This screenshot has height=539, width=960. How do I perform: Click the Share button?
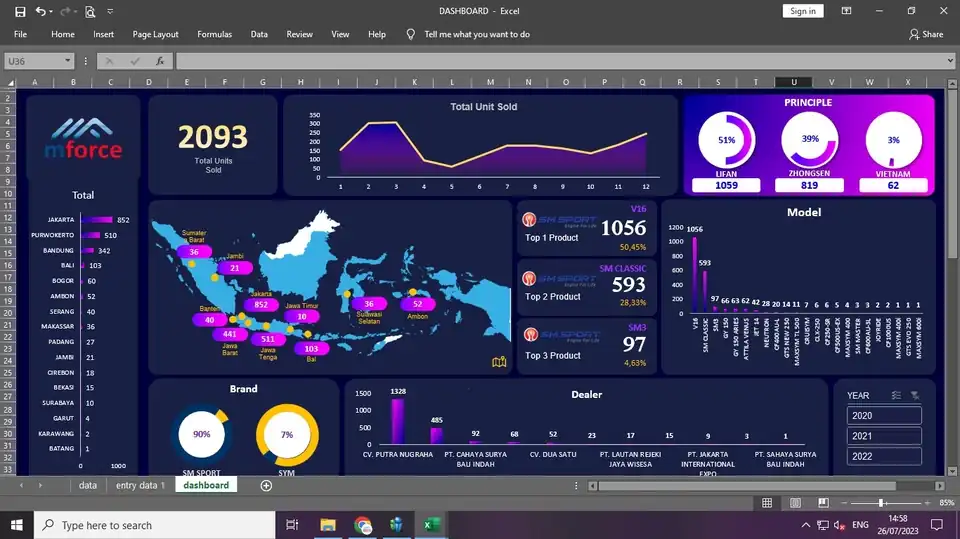(926, 34)
